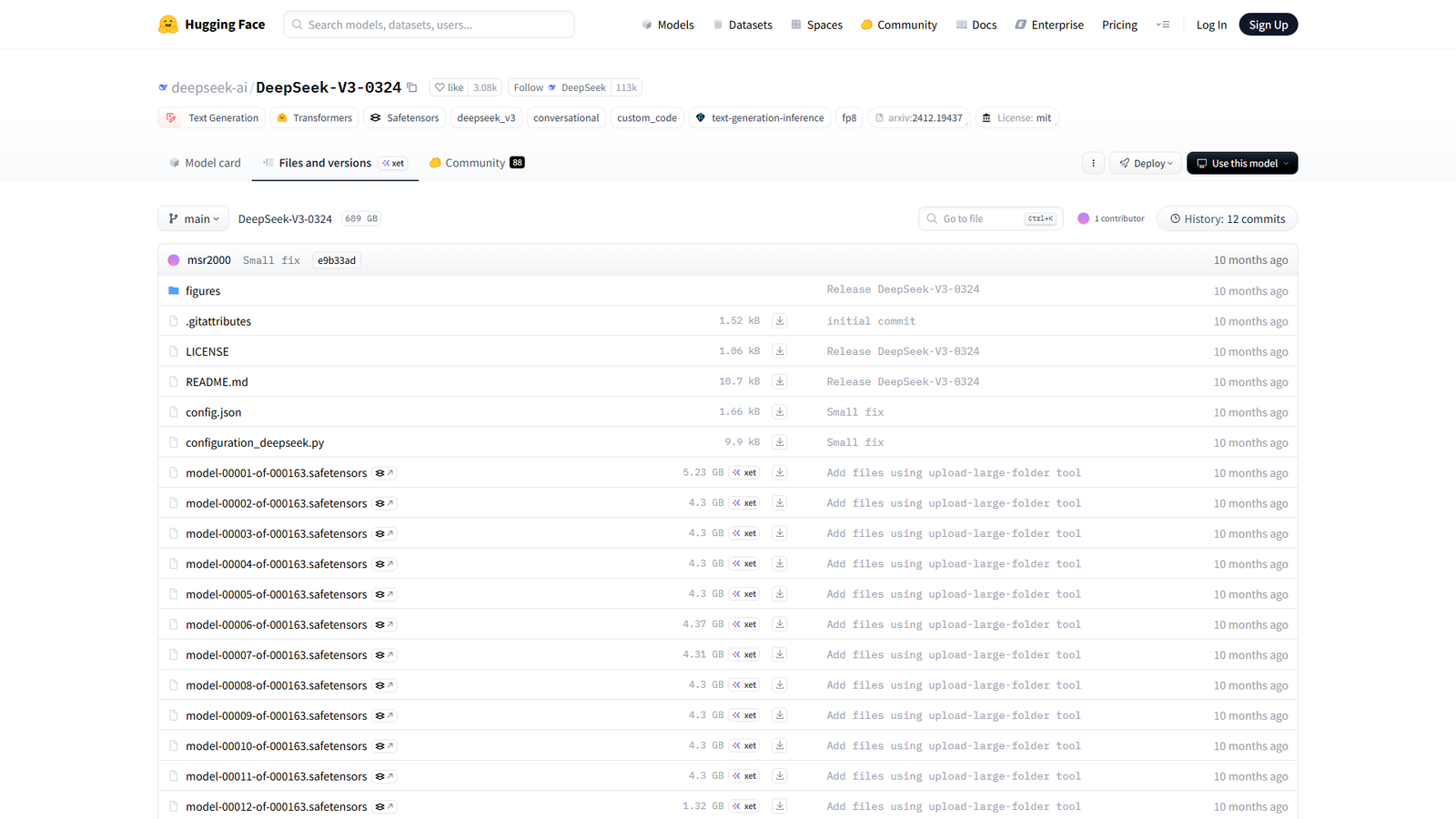Click the Go to file search field
The image size is (1456, 819).
[978, 218]
